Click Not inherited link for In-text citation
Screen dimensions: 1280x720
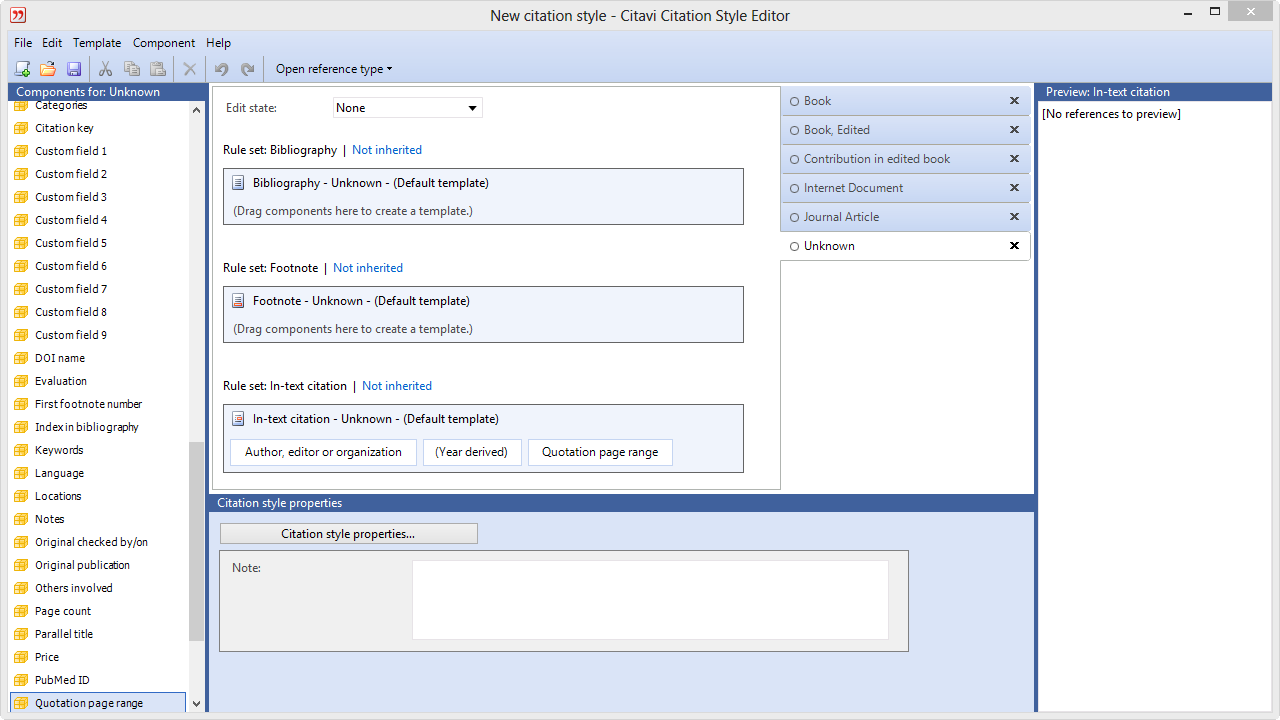pyautogui.click(x=397, y=386)
